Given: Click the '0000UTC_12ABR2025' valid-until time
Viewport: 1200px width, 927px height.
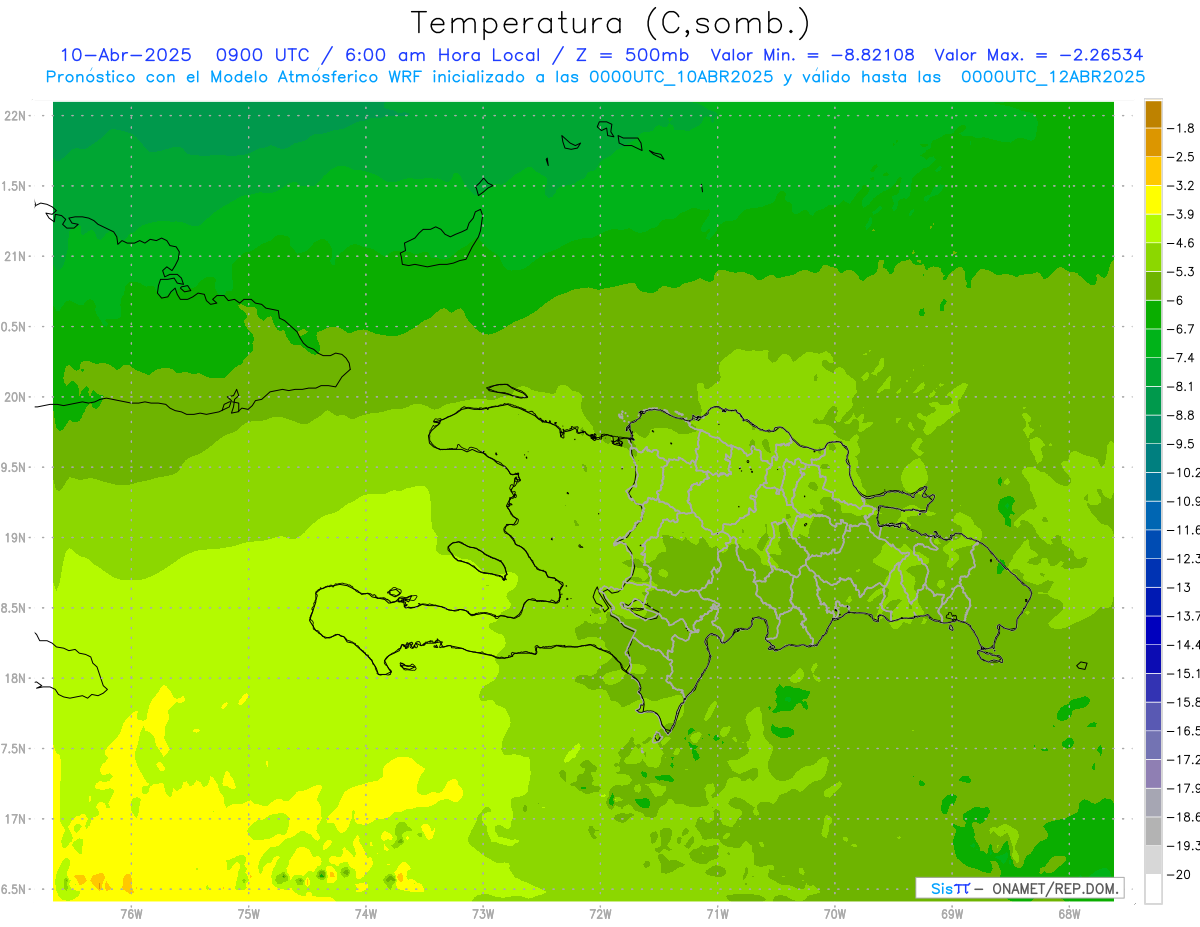Looking at the screenshot, I should [1053, 77].
